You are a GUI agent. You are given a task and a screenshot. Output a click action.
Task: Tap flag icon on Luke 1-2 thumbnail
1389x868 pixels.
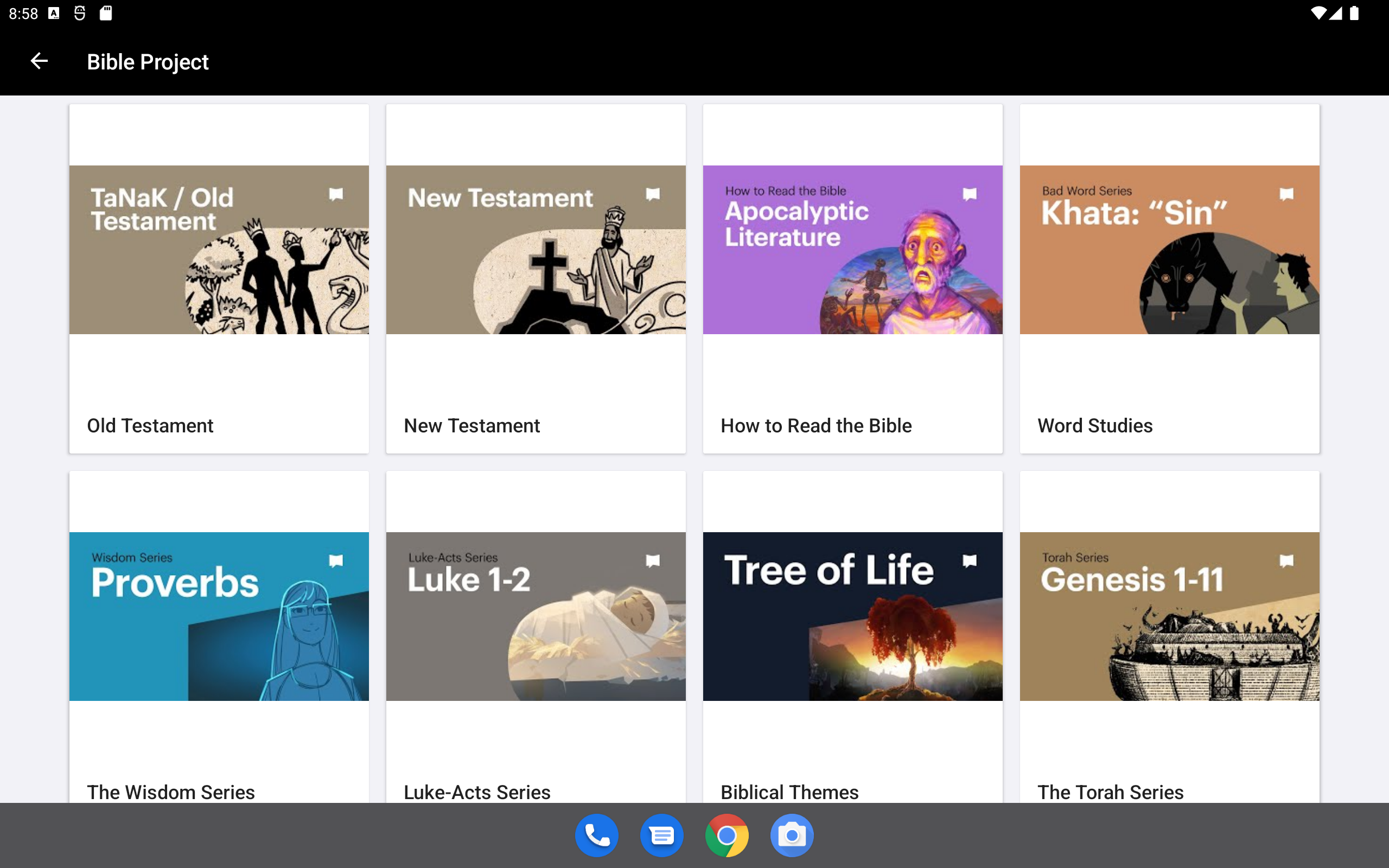653,561
